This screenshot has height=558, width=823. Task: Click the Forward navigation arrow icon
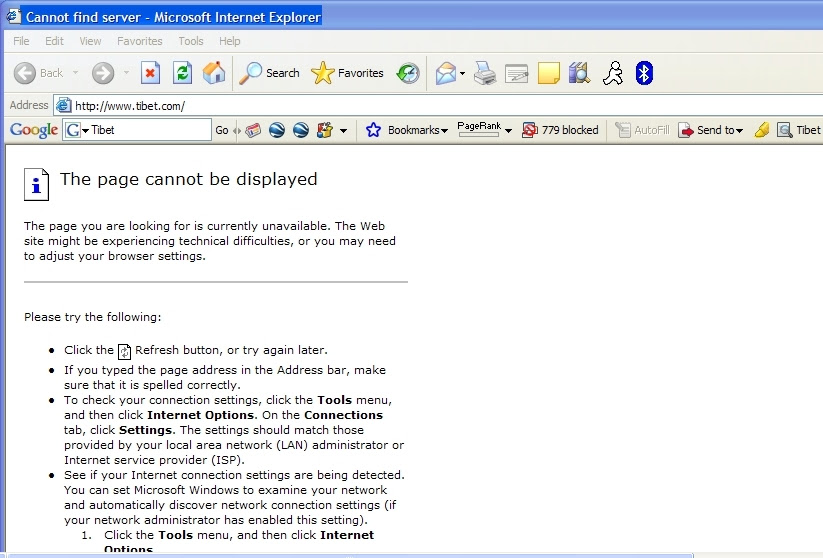coord(103,73)
